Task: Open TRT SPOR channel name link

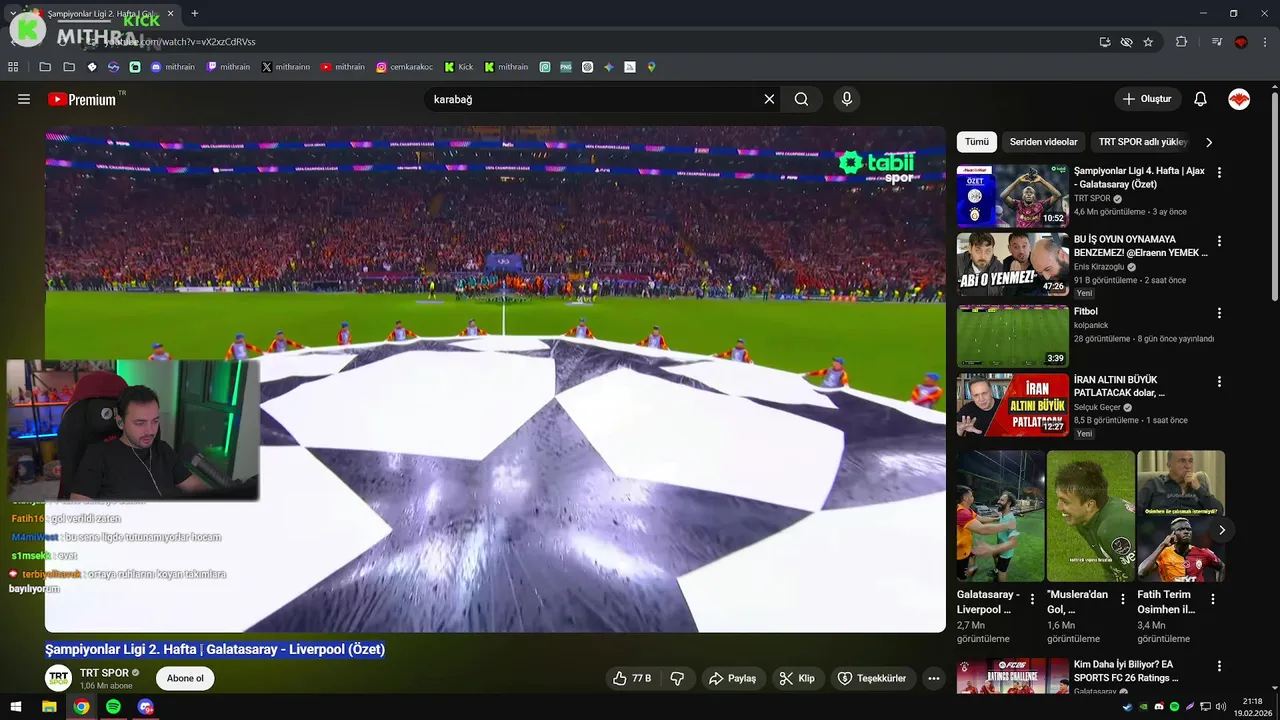Action: pyautogui.click(x=104, y=673)
